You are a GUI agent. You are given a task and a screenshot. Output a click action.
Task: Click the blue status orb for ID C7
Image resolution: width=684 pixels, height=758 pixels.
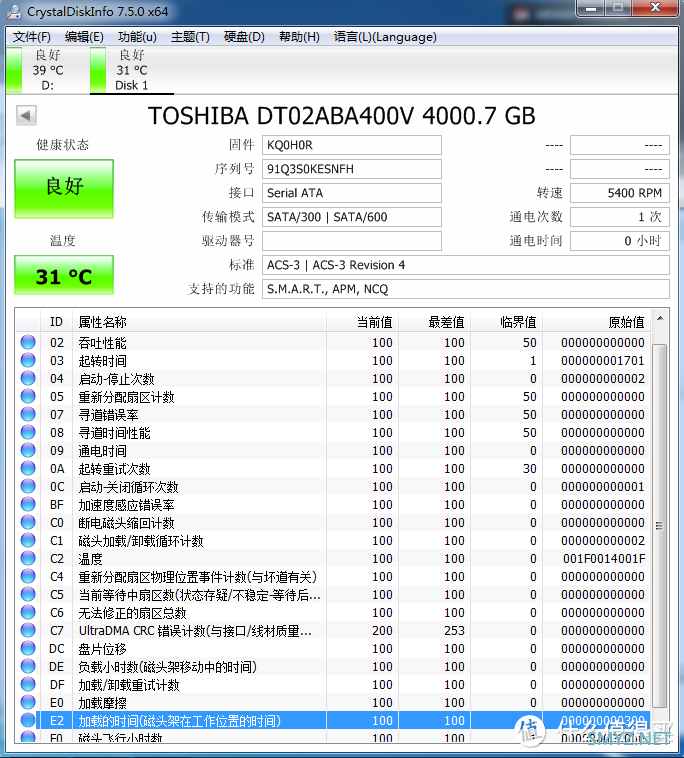click(x=28, y=630)
